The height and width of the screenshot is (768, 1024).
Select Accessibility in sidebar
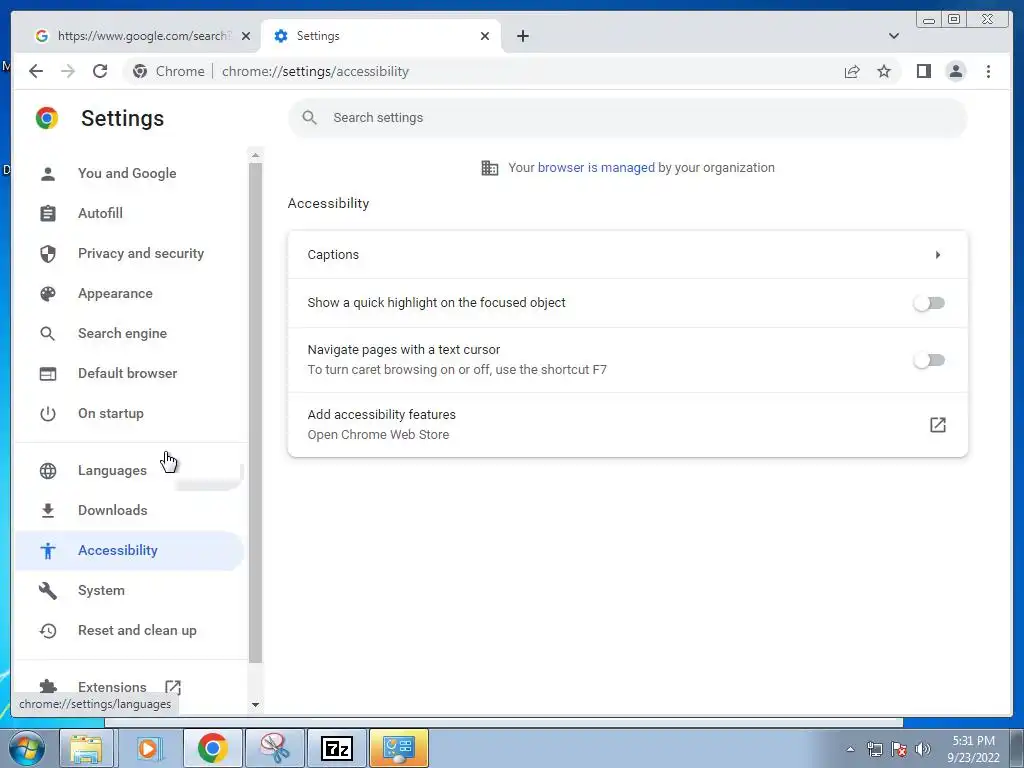coord(129,551)
